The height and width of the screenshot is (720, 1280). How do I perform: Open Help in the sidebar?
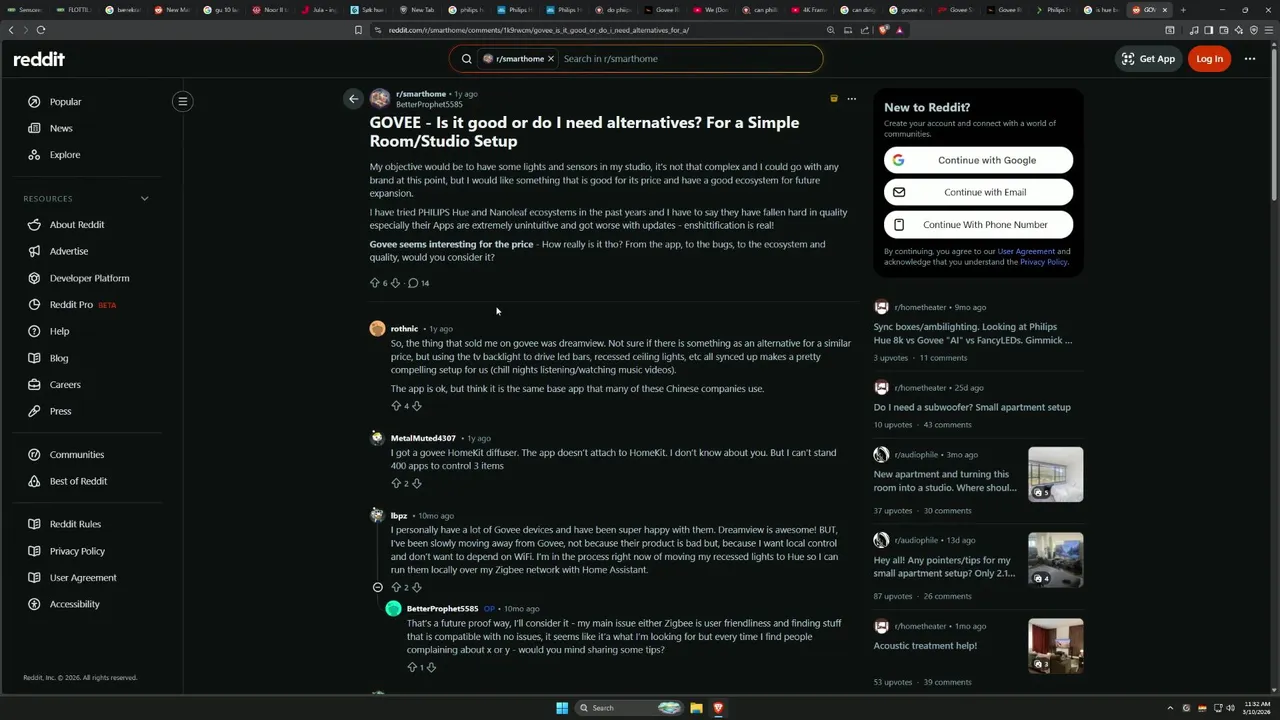click(x=59, y=331)
